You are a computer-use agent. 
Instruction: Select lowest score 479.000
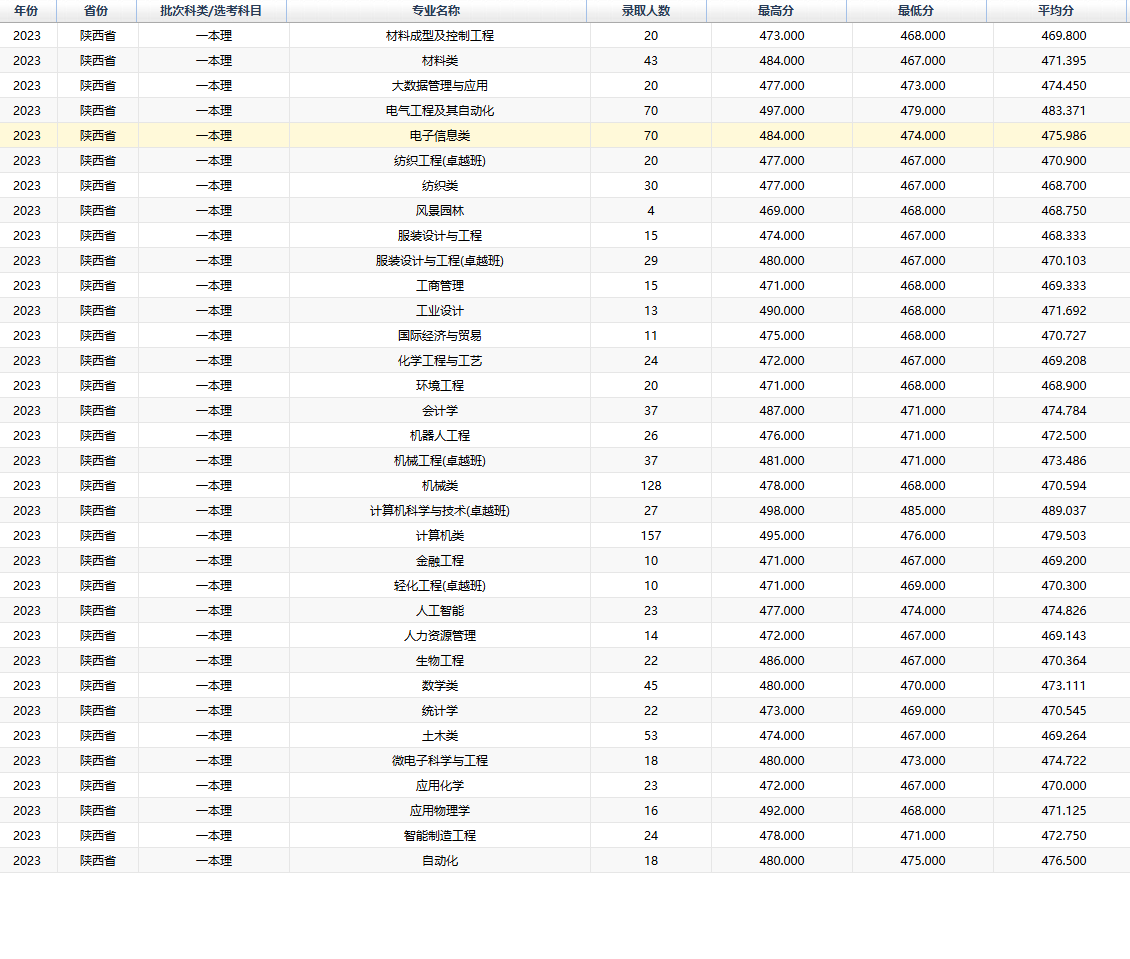tap(922, 110)
